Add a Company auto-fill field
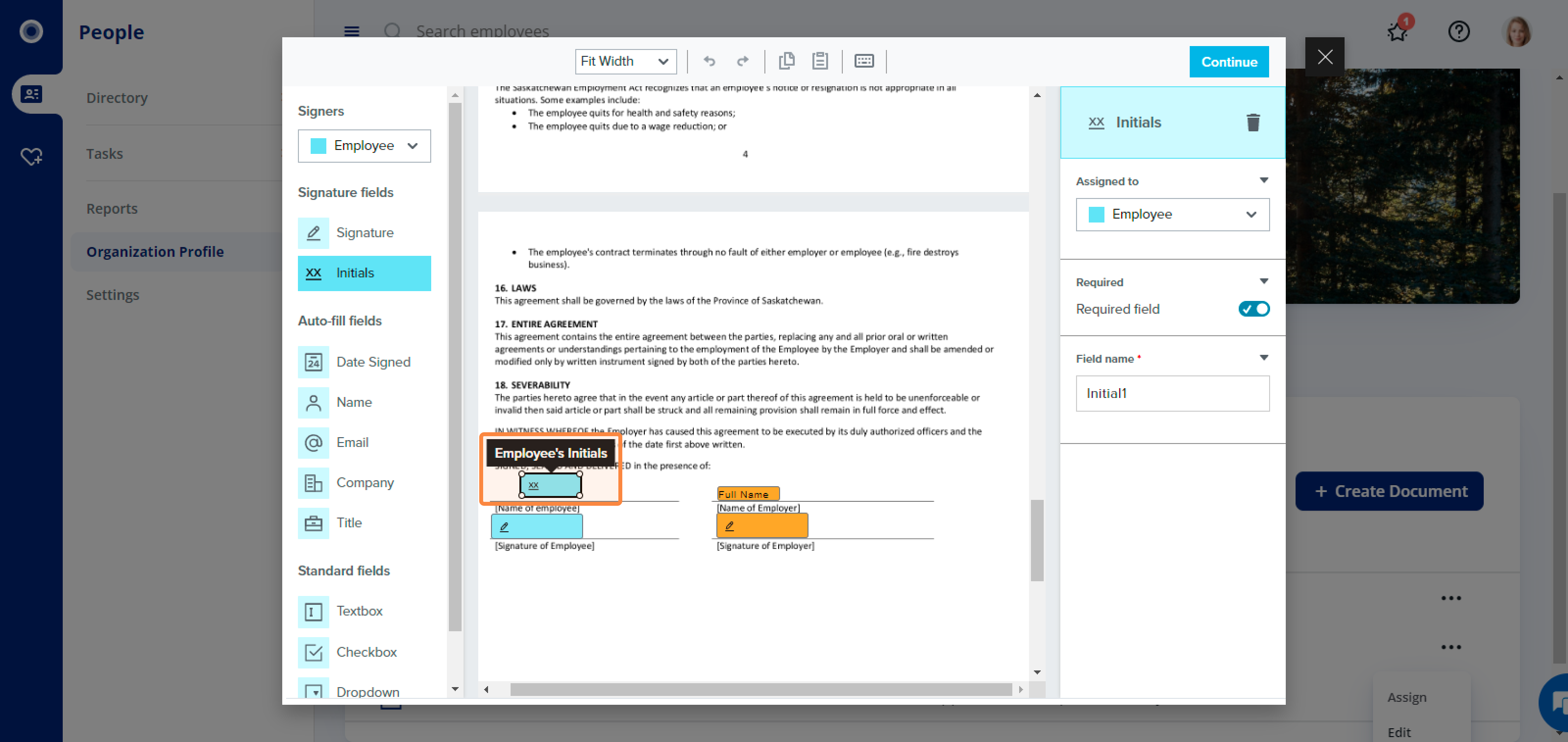The width and height of the screenshot is (1568, 742). click(x=364, y=482)
